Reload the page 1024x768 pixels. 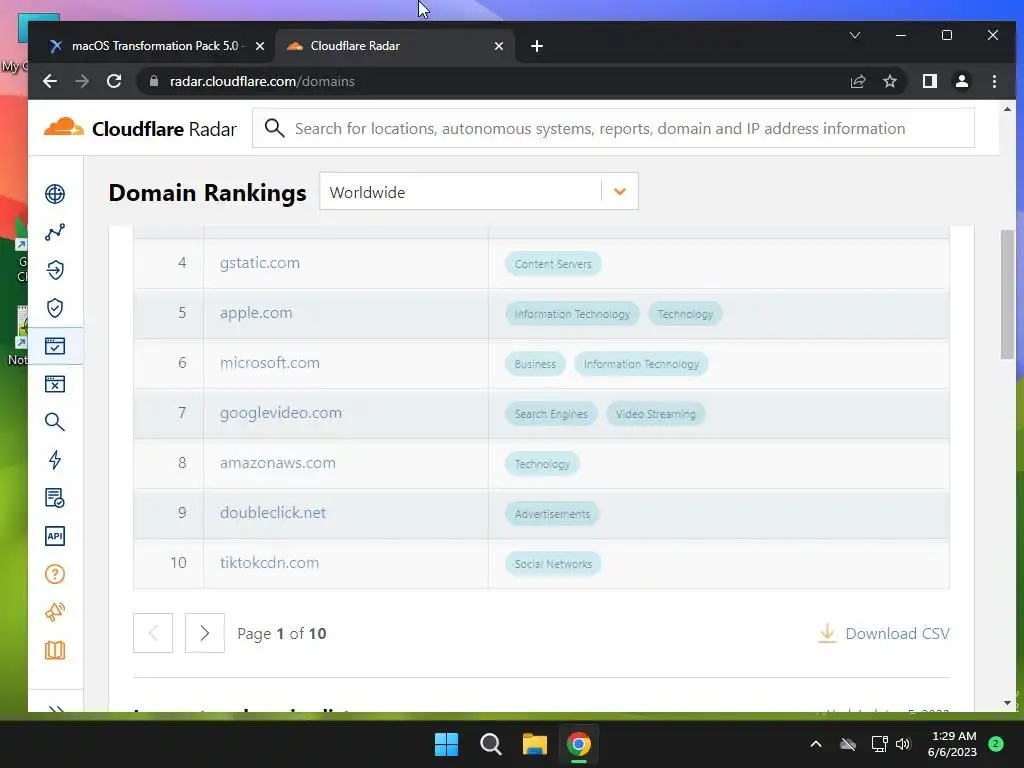click(x=114, y=81)
